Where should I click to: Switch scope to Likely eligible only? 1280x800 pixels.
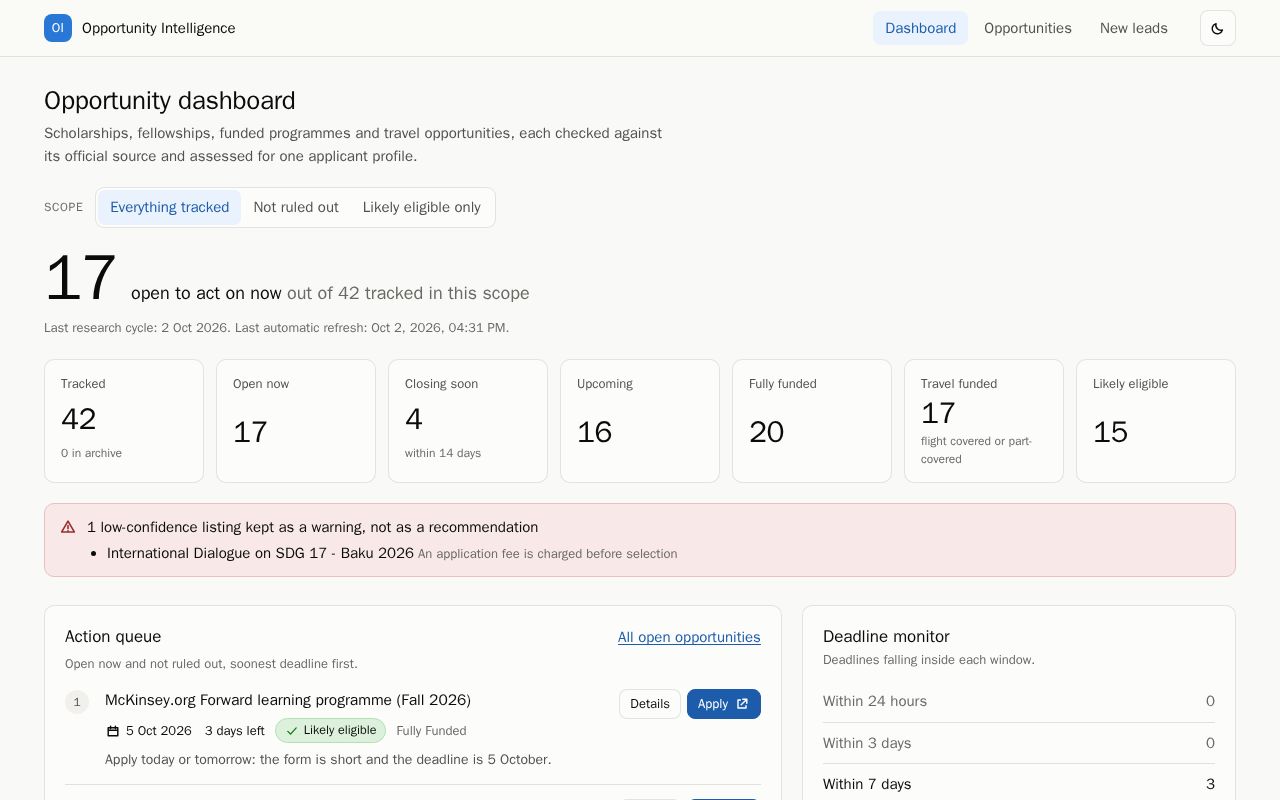[422, 207]
